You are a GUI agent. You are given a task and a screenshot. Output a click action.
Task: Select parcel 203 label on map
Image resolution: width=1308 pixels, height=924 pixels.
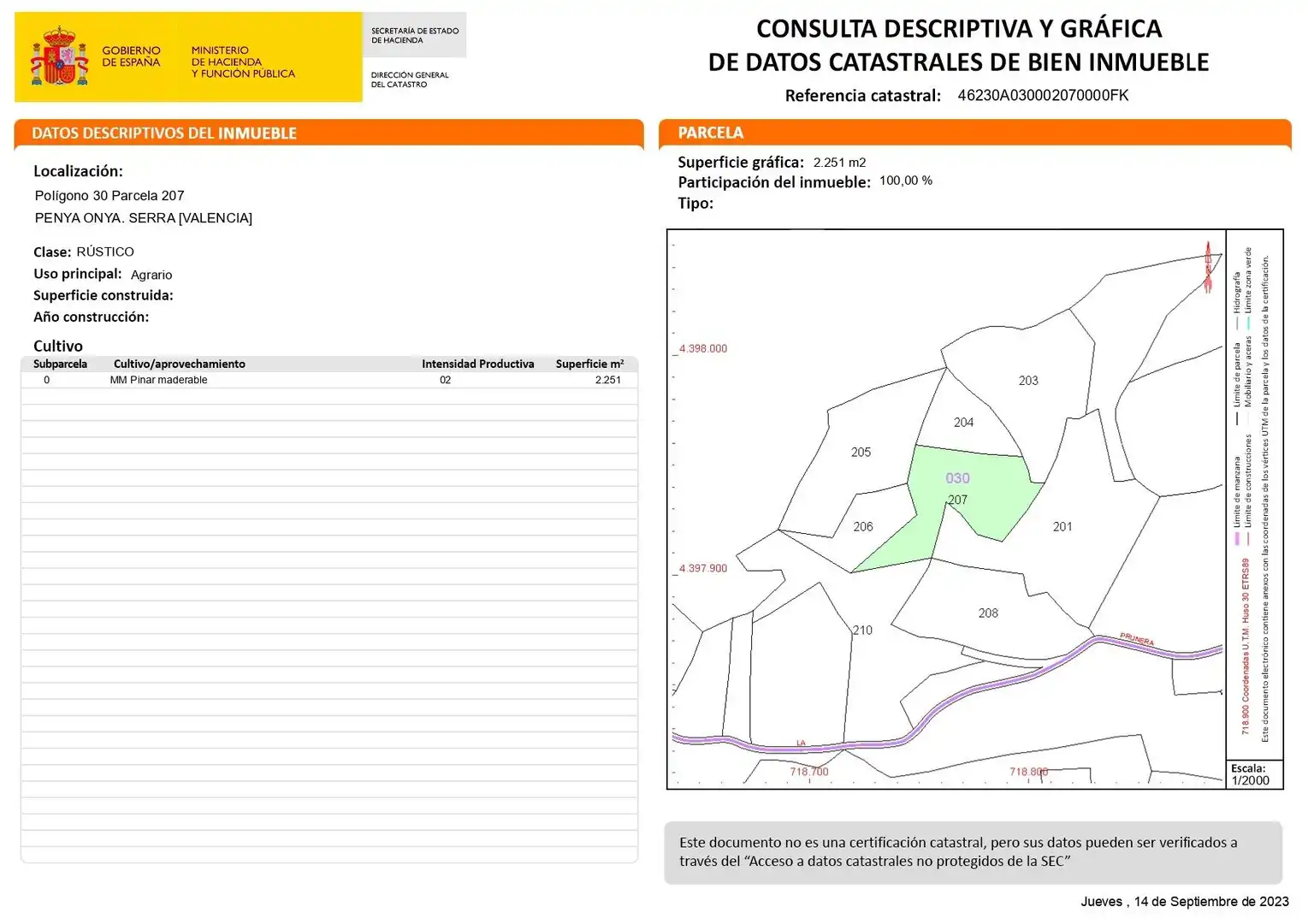point(1028,381)
